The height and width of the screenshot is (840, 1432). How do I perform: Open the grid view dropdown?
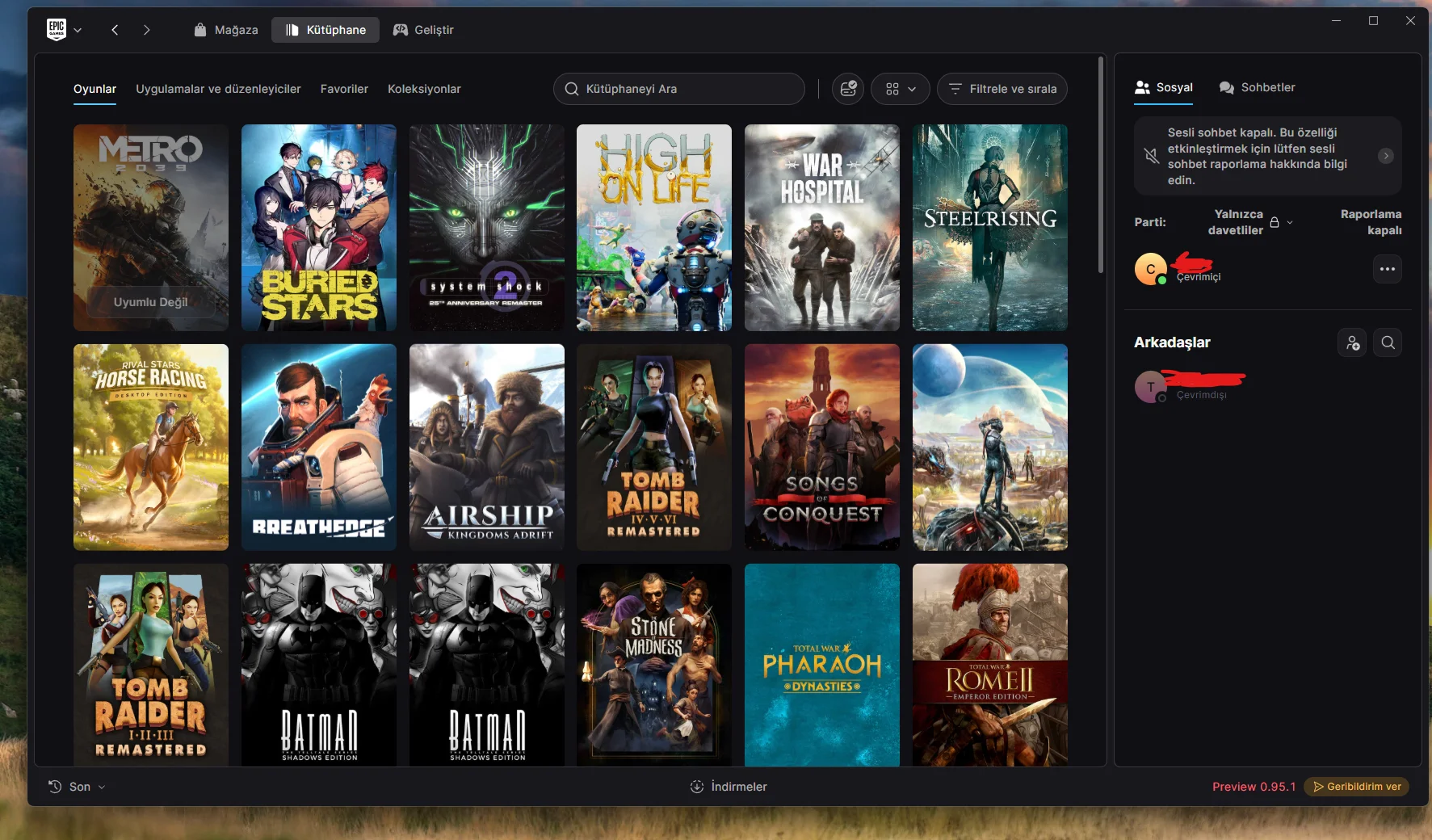pyautogui.click(x=900, y=89)
